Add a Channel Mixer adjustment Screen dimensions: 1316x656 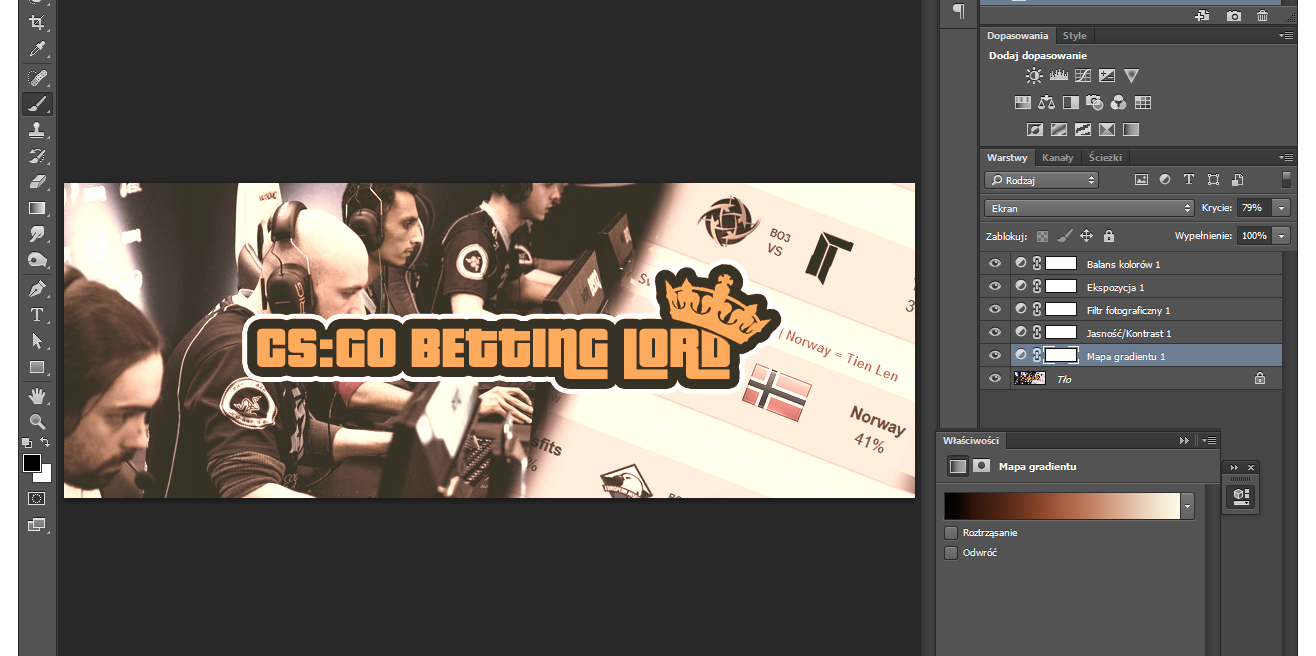click(1119, 102)
